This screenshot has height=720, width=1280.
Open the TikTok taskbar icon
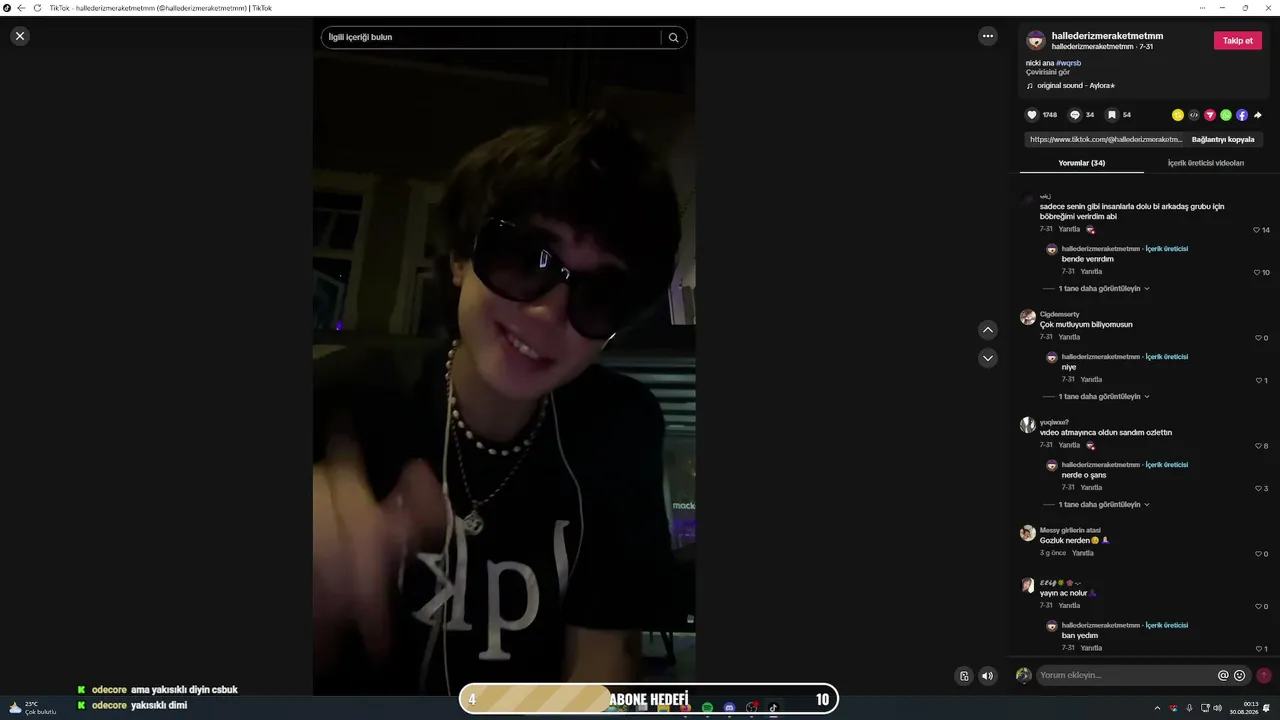click(773, 708)
